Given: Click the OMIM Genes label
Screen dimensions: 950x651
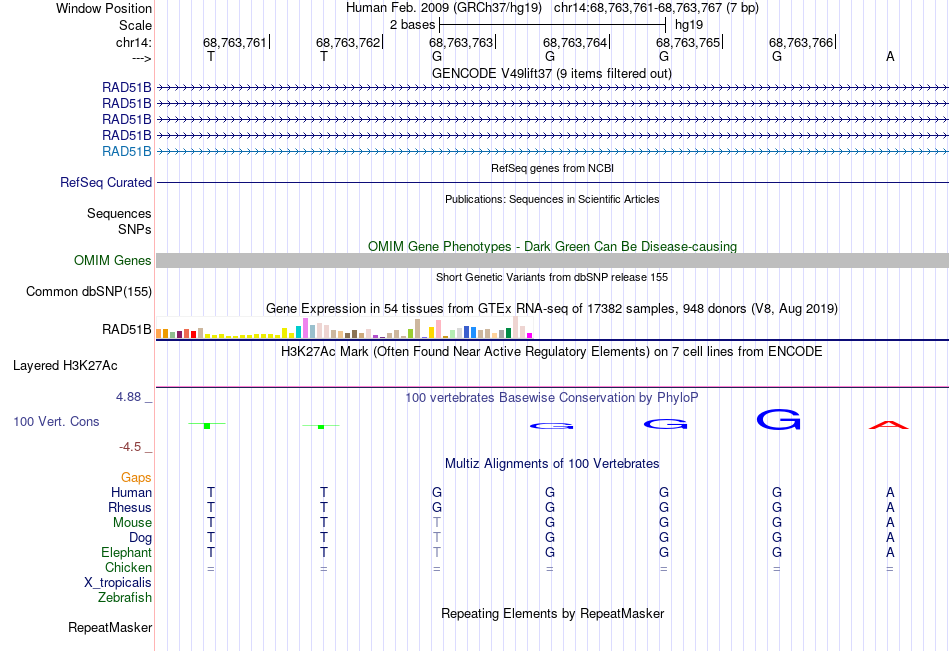Looking at the screenshot, I should (x=112, y=261).
